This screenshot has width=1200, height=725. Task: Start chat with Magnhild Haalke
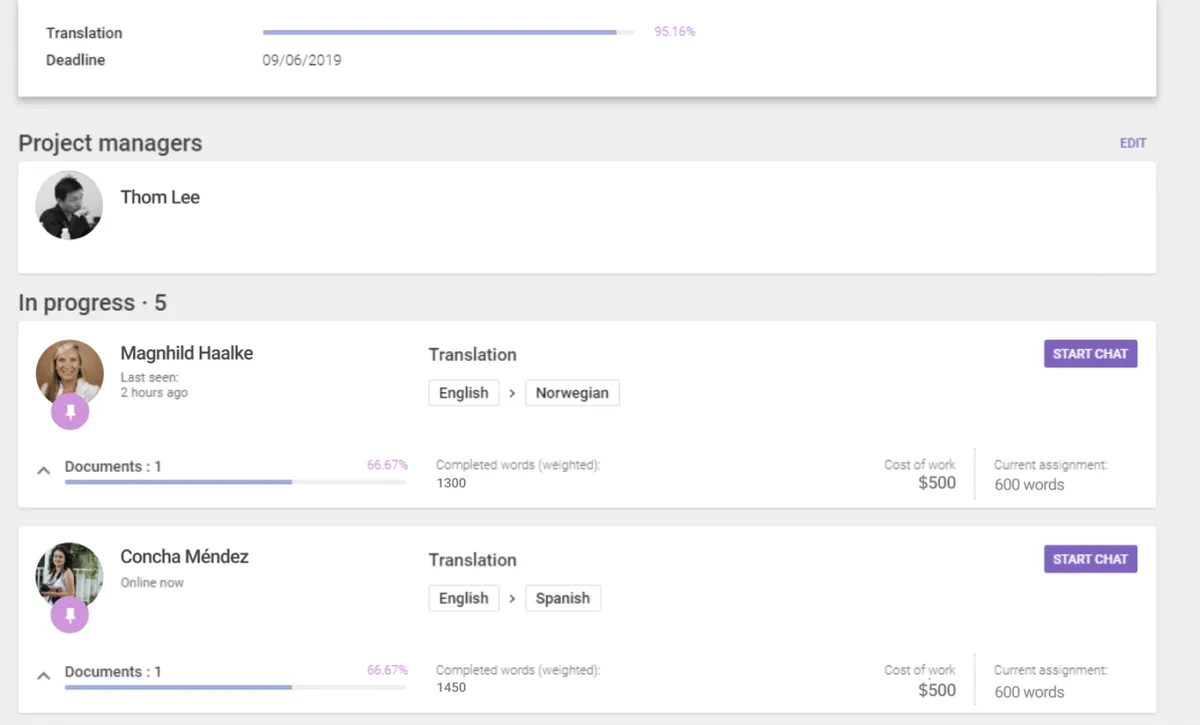tap(1090, 354)
